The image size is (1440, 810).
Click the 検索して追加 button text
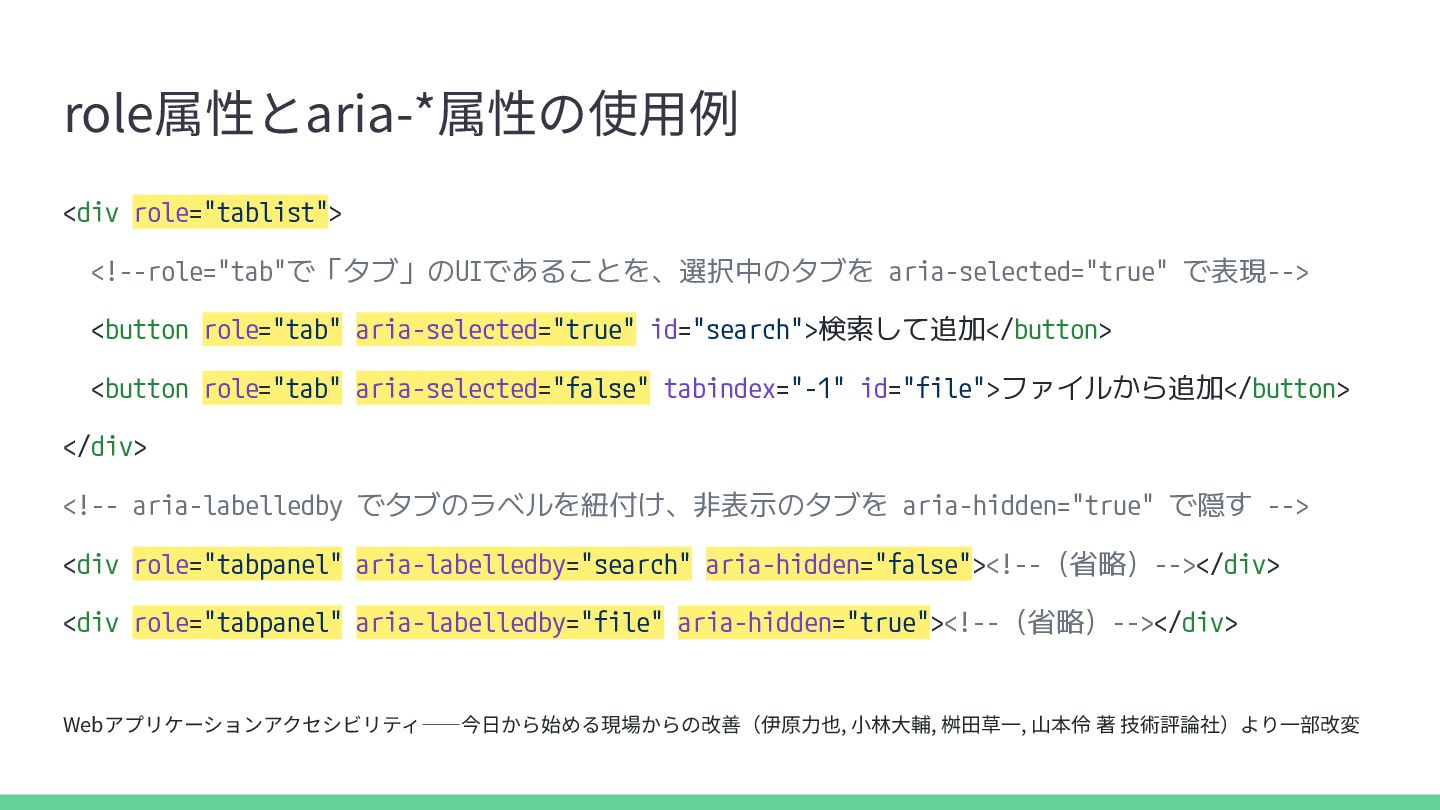click(902, 330)
